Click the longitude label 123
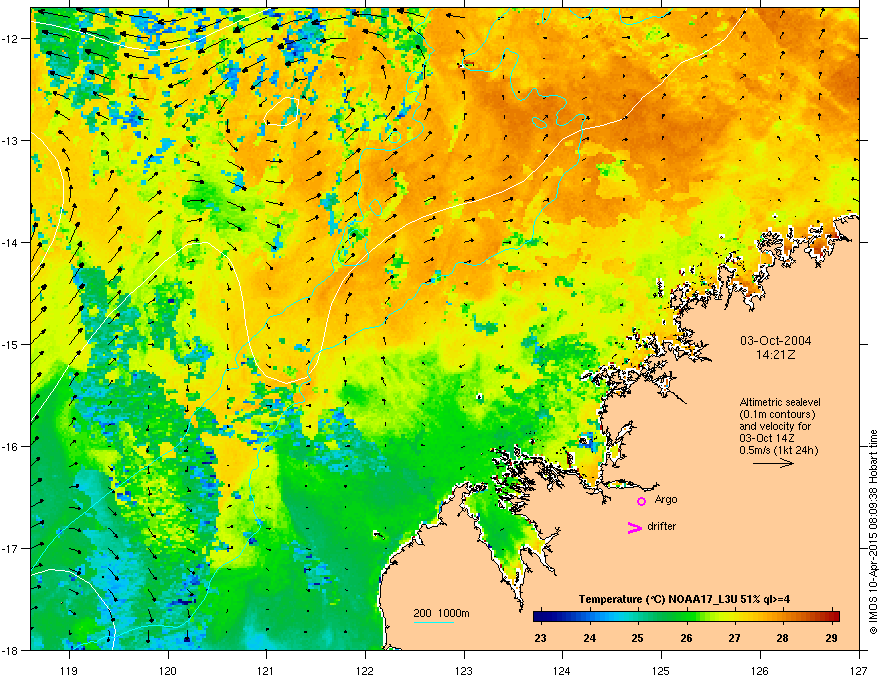The height and width of the screenshot is (680, 880). tap(464, 670)
